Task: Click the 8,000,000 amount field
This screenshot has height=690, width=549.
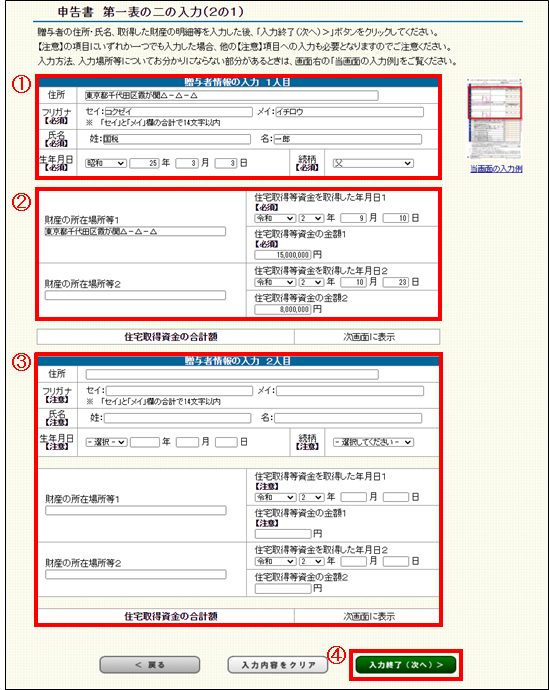Action: [x=282, y=309]
